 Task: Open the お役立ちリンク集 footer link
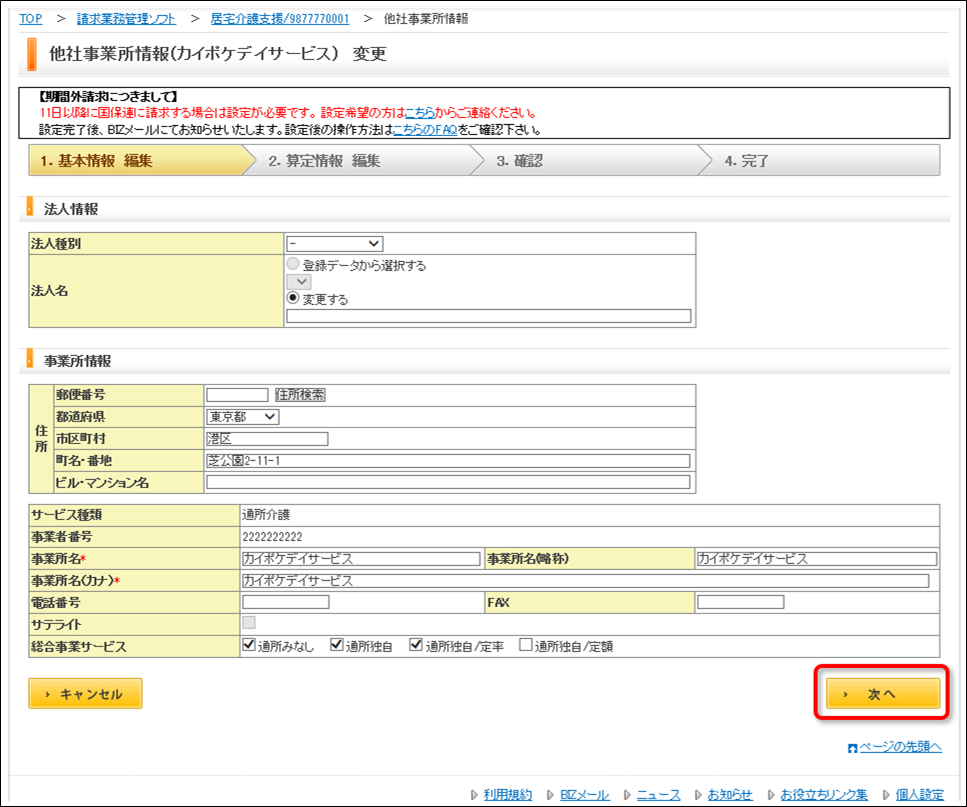point(823,795)
